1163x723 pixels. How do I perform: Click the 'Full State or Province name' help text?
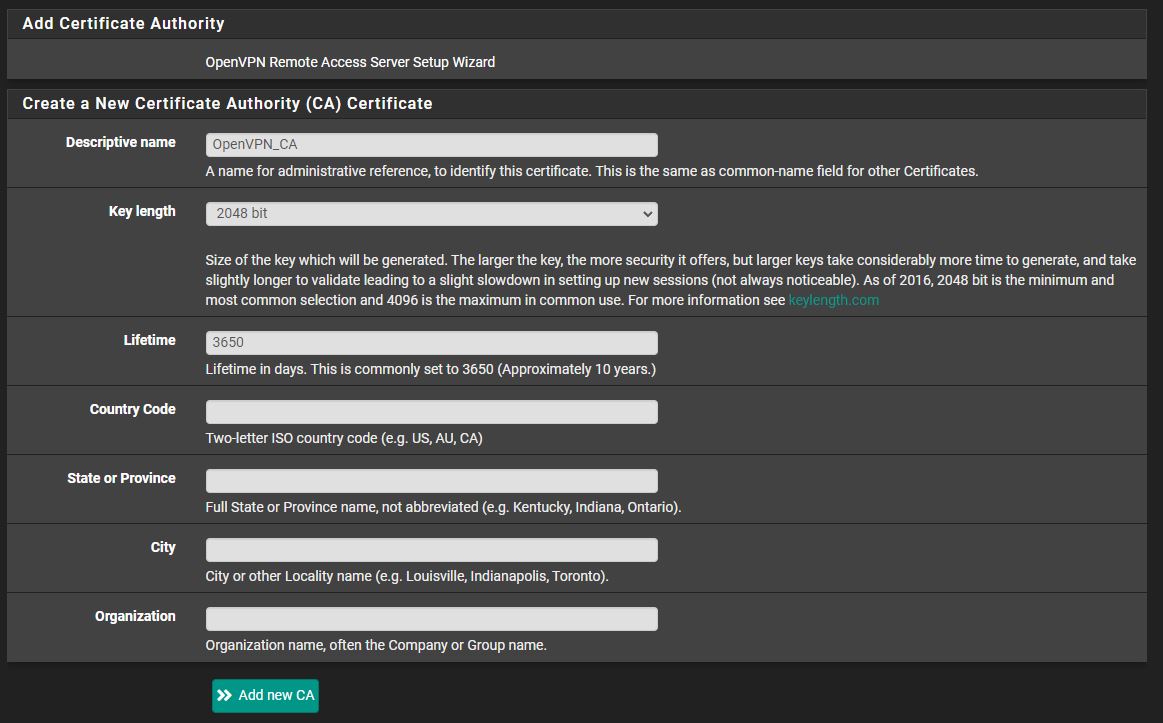coord(443,507)
